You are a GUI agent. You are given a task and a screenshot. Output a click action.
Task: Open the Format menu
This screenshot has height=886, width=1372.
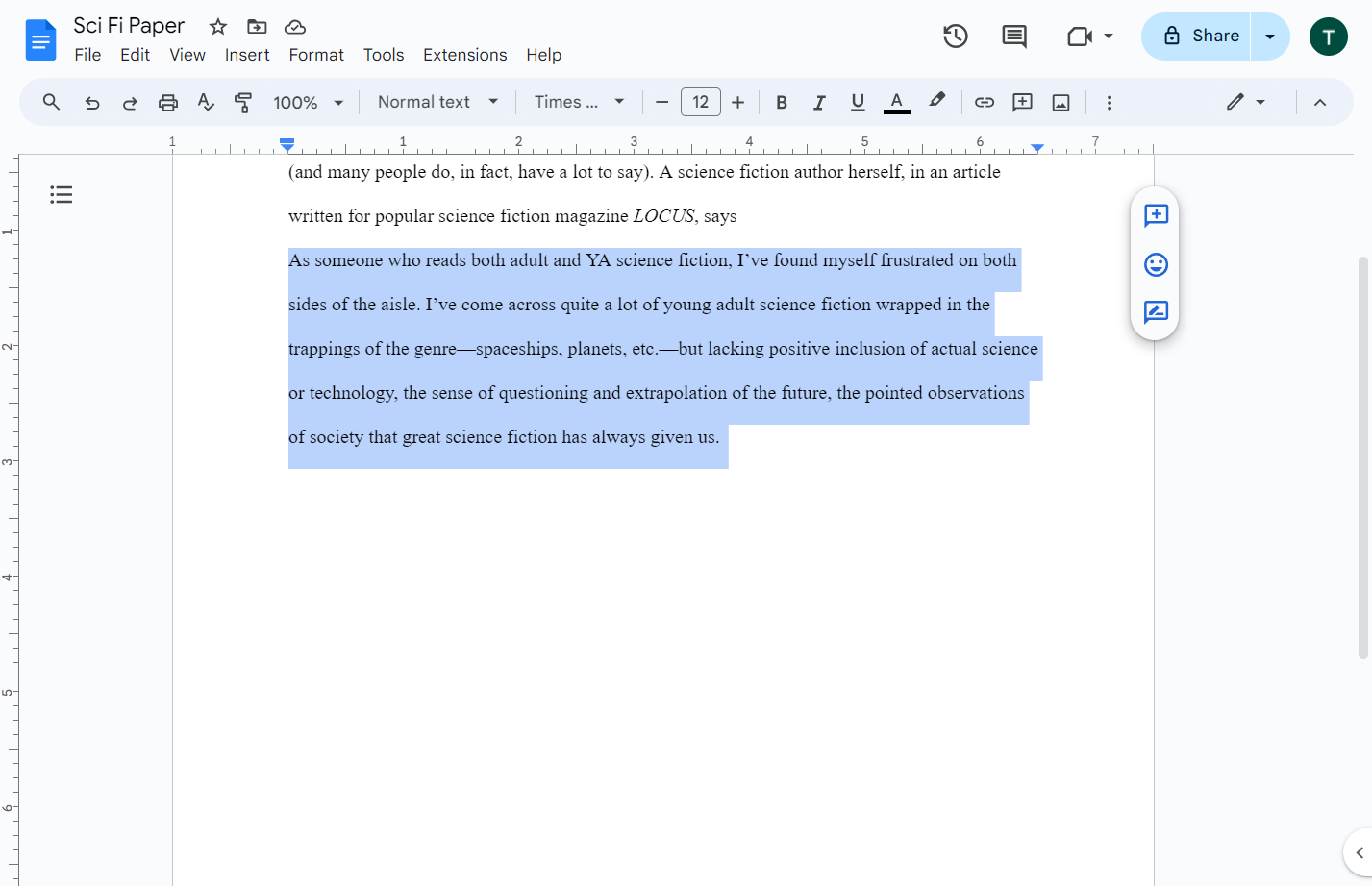(316, 55)
